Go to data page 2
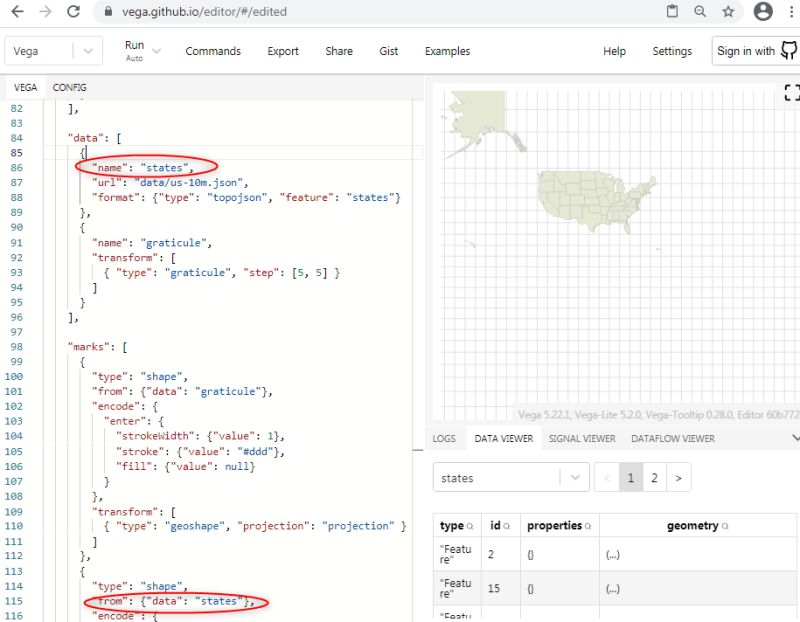Image resolution: width=800 pixels, height=622 pixels. coord(654,478)
